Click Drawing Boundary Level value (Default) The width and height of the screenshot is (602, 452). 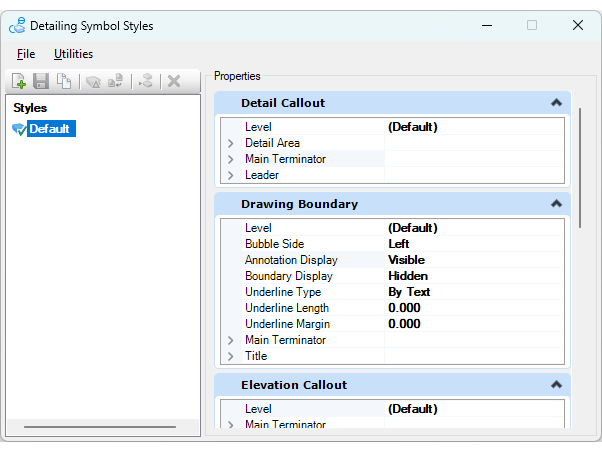[x=474, y=228]
